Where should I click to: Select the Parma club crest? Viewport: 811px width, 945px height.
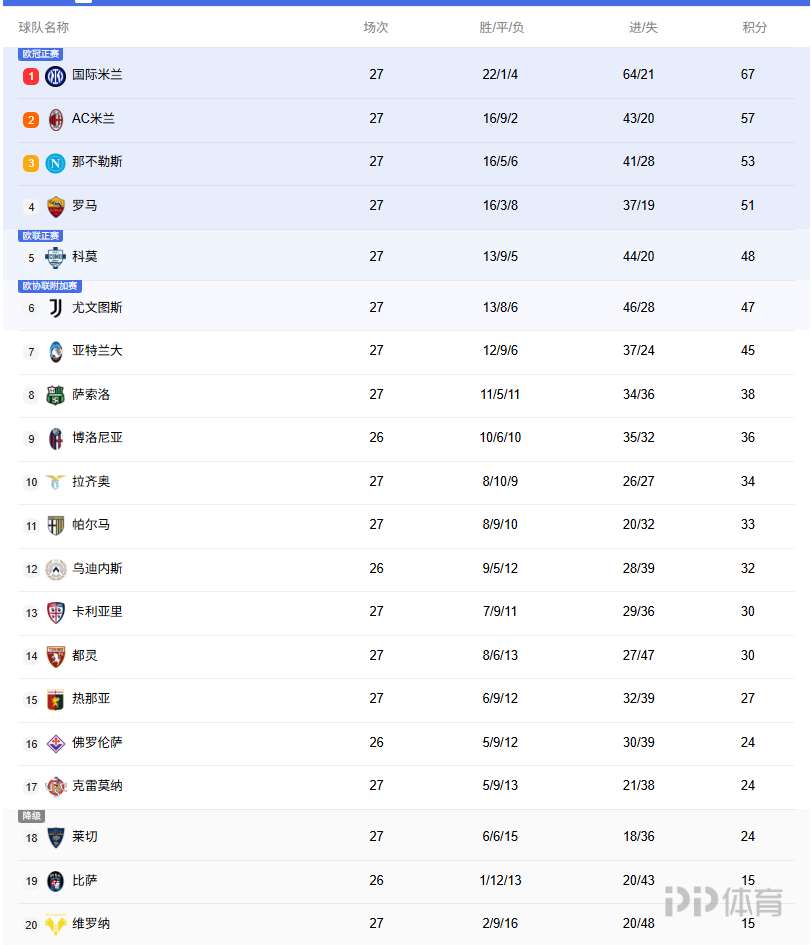(x=56, y=525)
